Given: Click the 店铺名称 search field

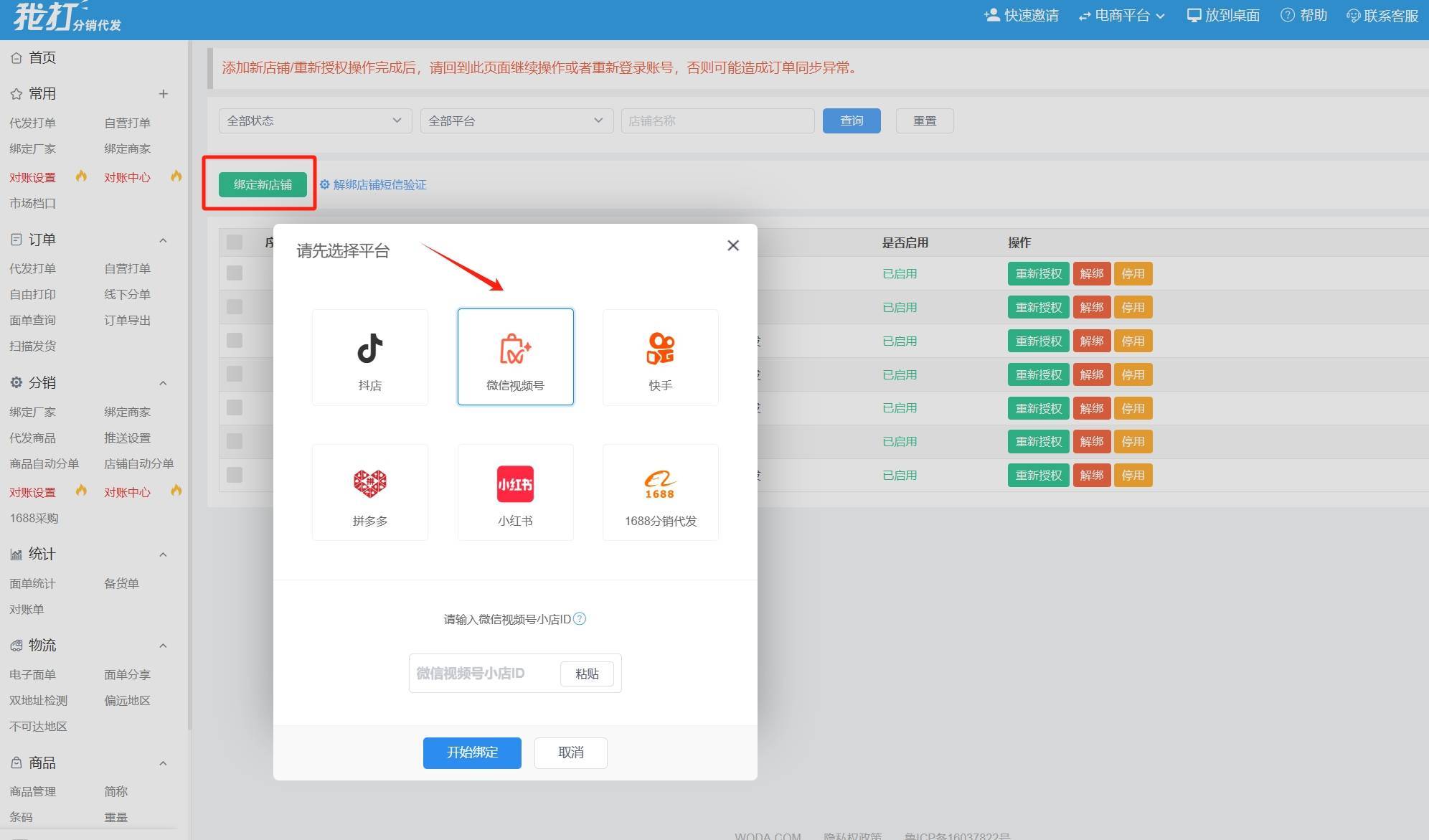Looking at the screenshot, I should [717, 121].
